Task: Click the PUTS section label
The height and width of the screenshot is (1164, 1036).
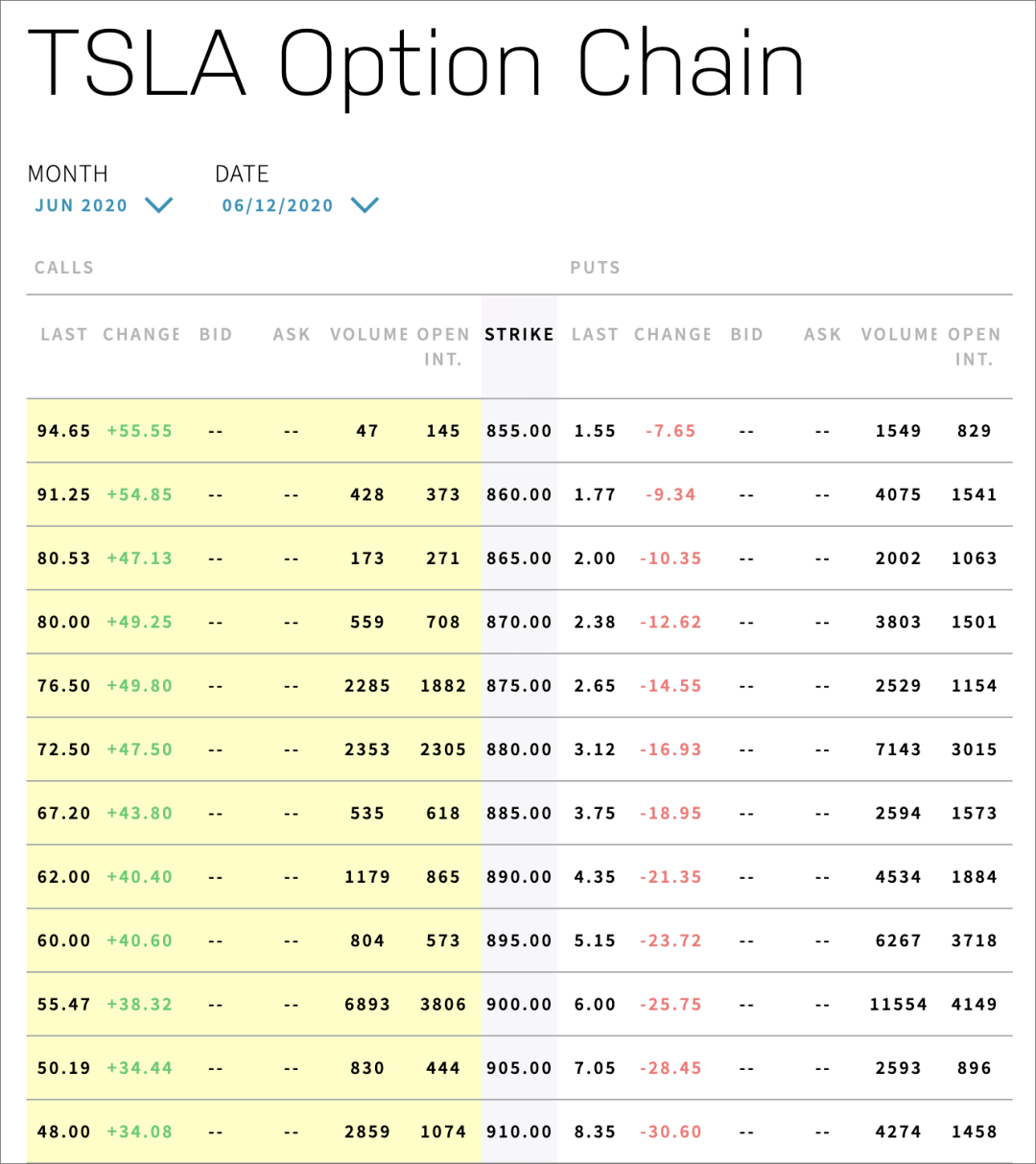Action: (x=595, y=268)
